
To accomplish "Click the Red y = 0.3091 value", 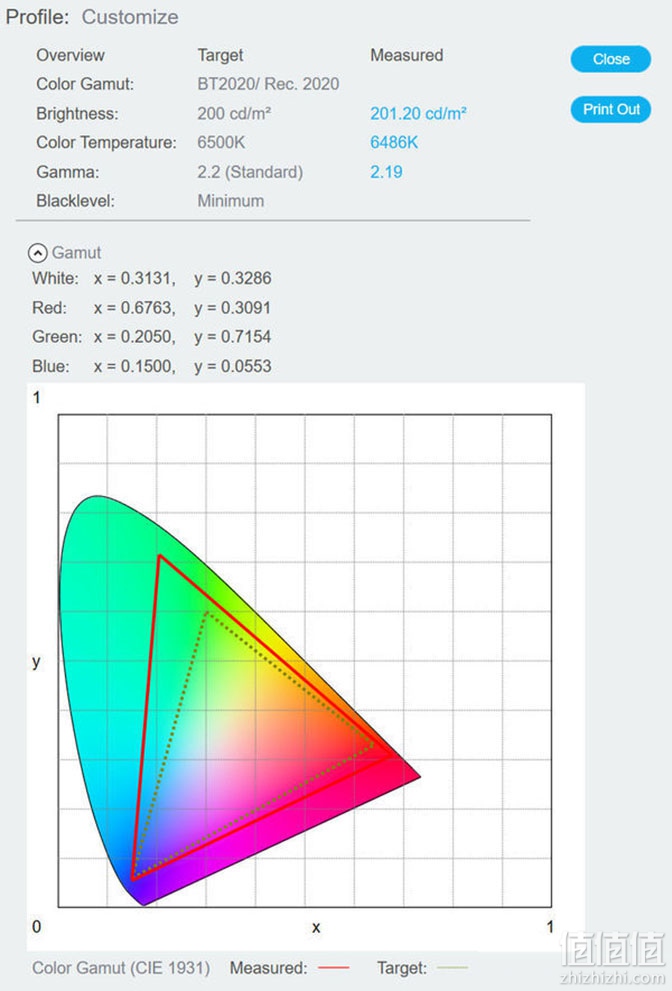I will (x=233, y=308).
